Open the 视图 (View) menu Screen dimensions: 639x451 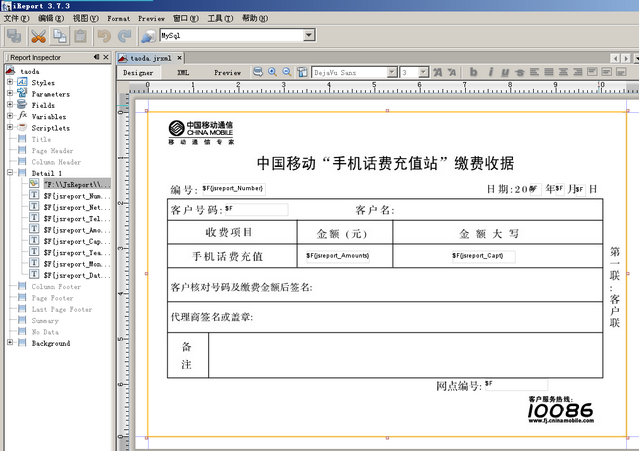86,18
